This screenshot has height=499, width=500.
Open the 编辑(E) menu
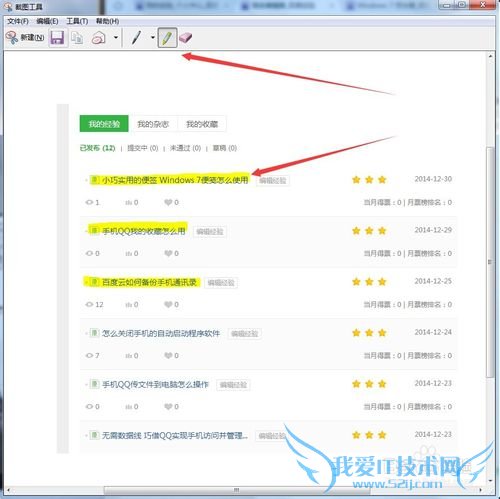pyautogui.click(x=47, y=21)
